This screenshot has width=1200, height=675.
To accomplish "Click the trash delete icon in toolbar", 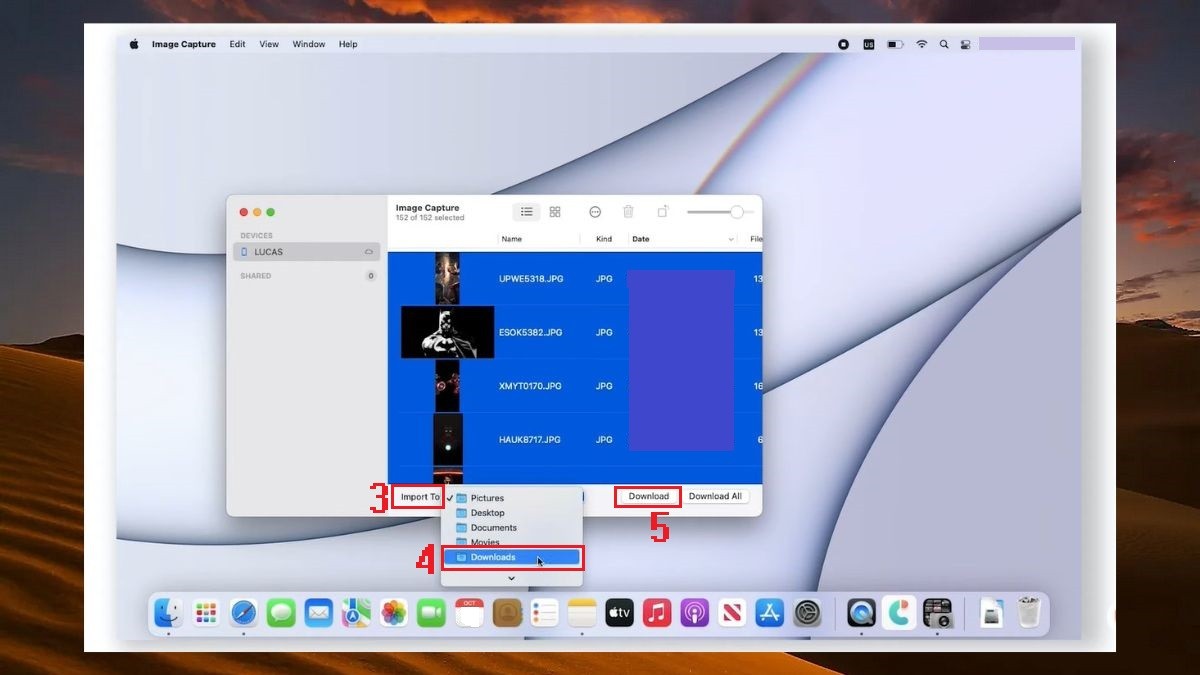I will (628, 212).
